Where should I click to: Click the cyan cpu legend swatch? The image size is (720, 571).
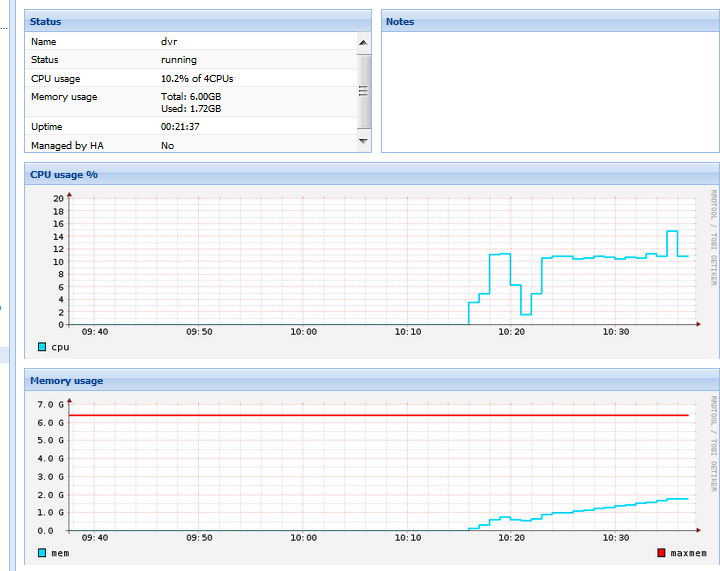[42, 347]
